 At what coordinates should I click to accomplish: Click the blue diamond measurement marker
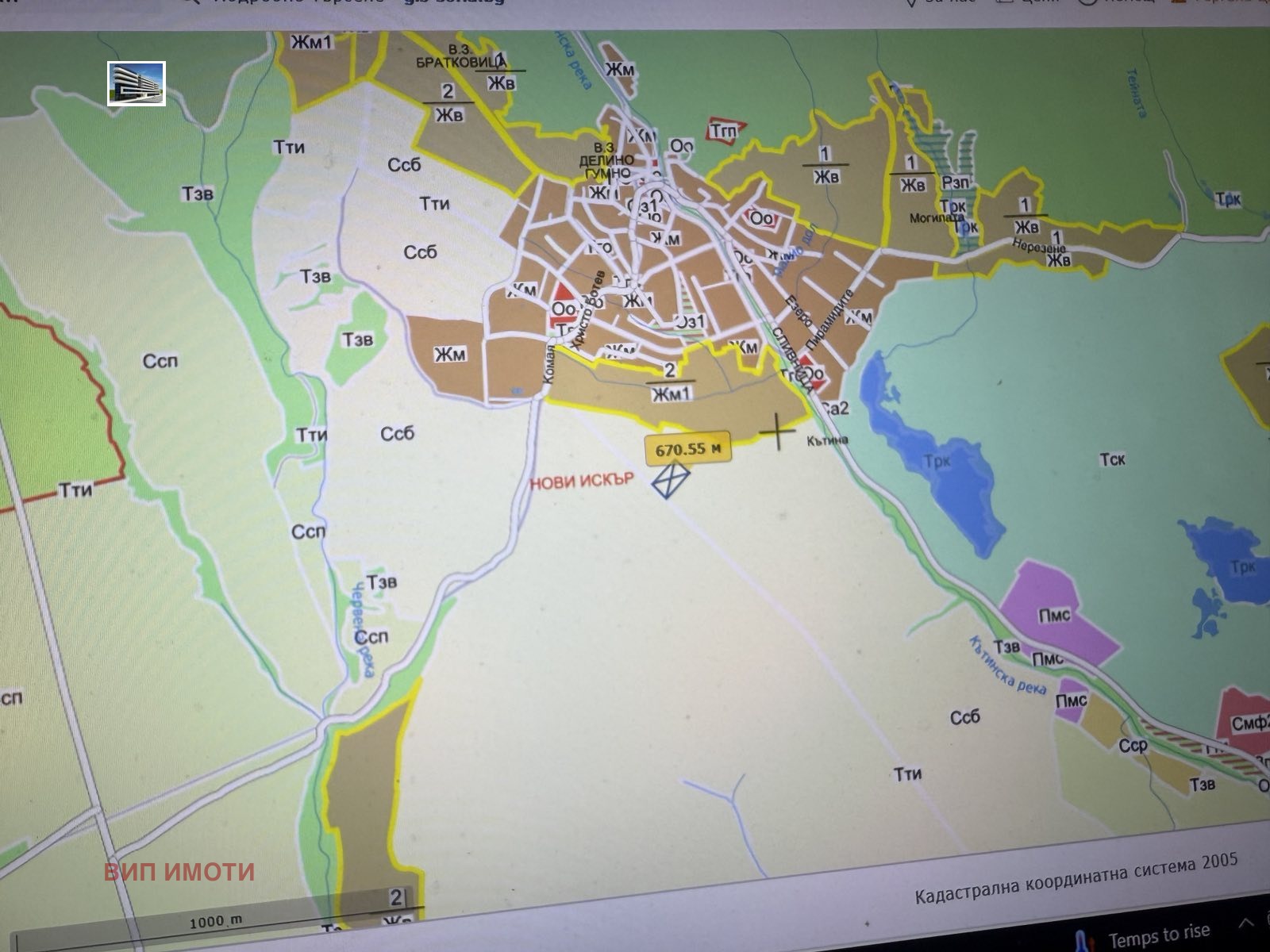pos(672,480)
